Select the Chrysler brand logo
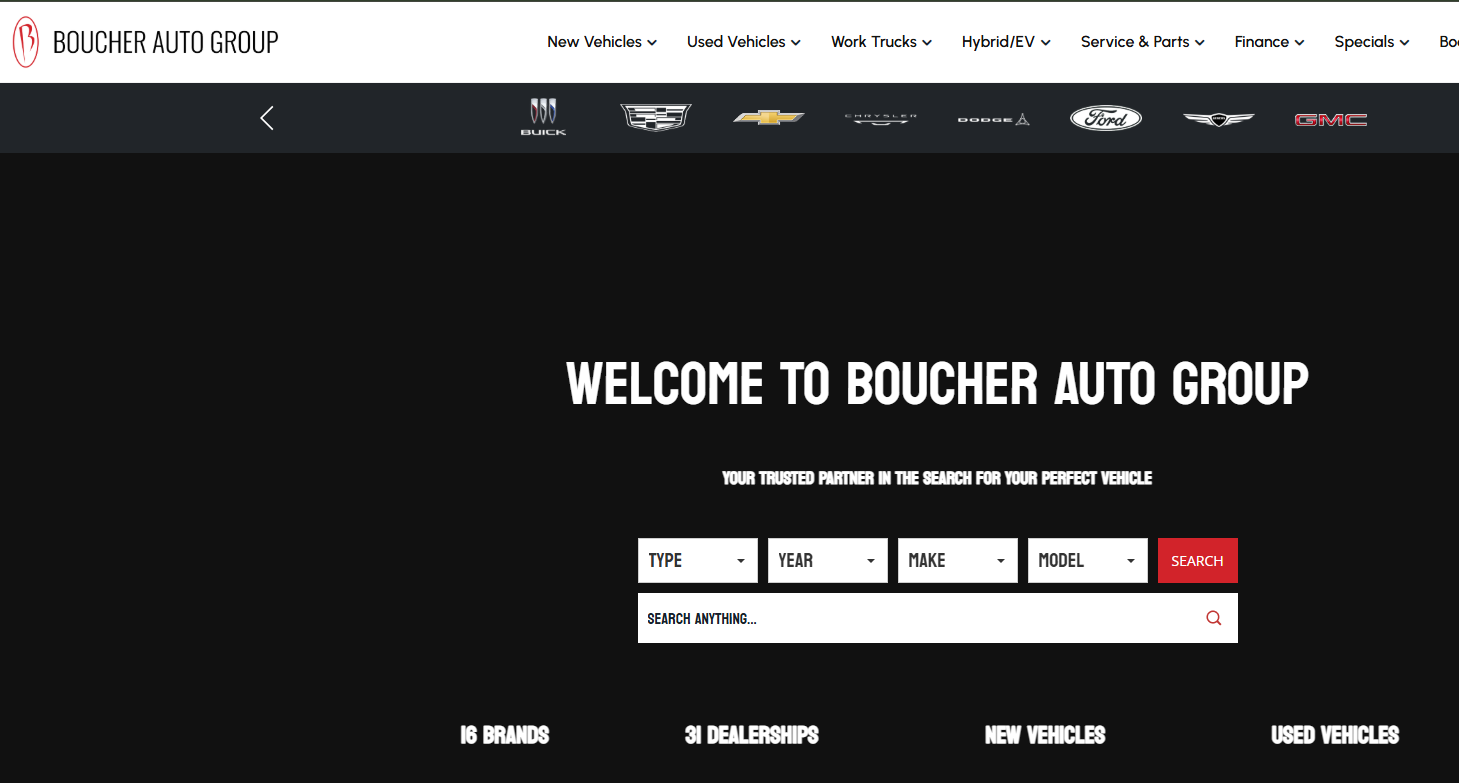This screenshot has height=783, width=1459. click(x=881, y=119)
